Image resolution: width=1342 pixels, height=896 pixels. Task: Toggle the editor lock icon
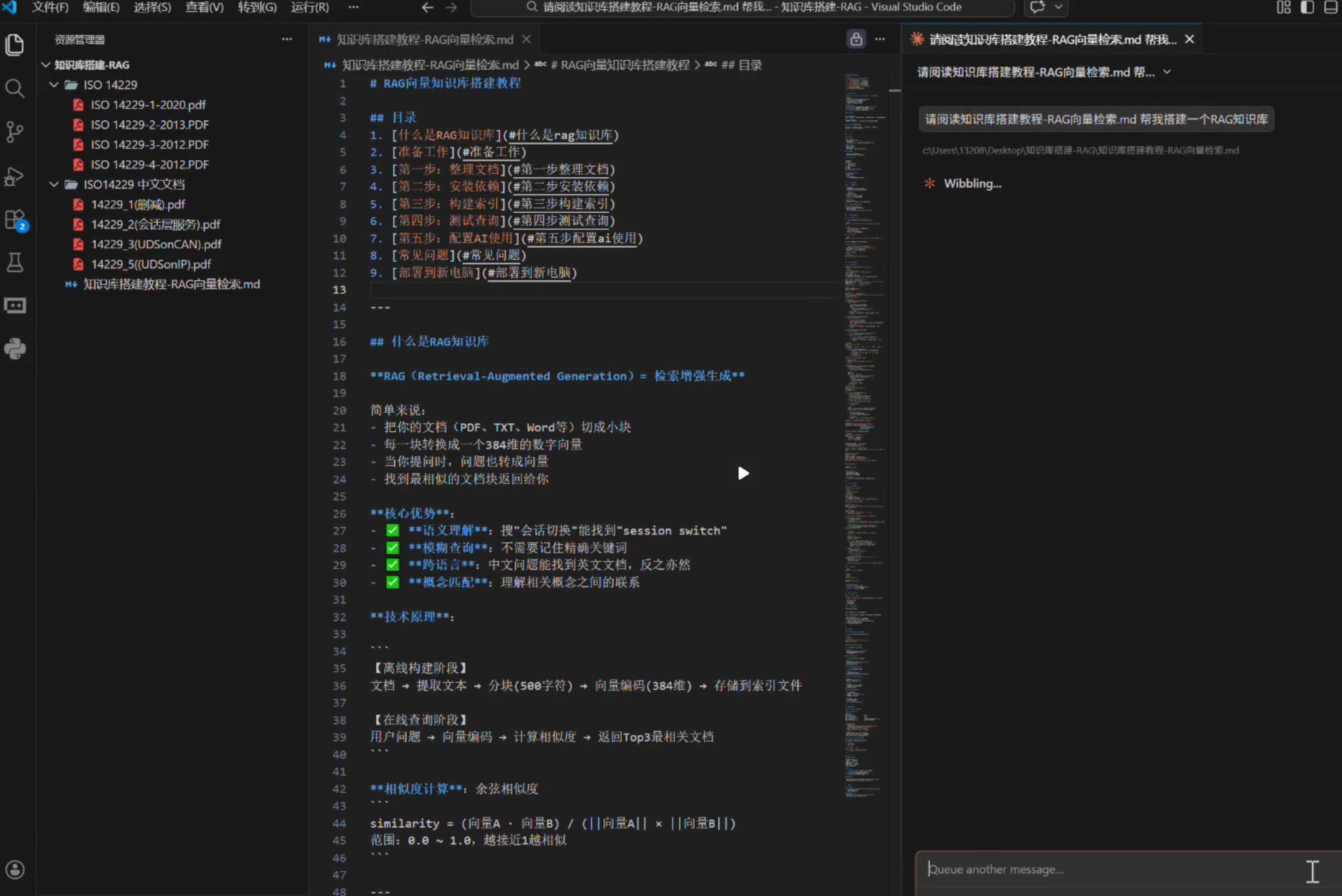point(855,40)
